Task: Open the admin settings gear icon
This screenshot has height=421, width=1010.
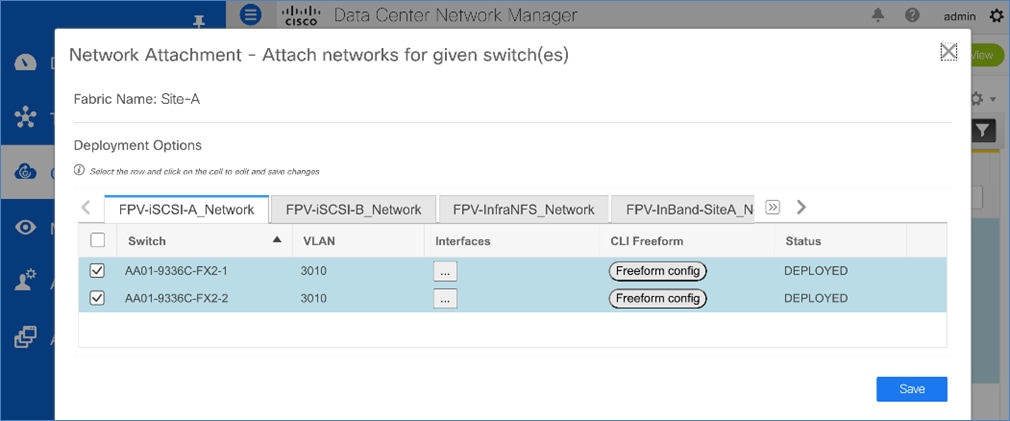Action: 996,15
